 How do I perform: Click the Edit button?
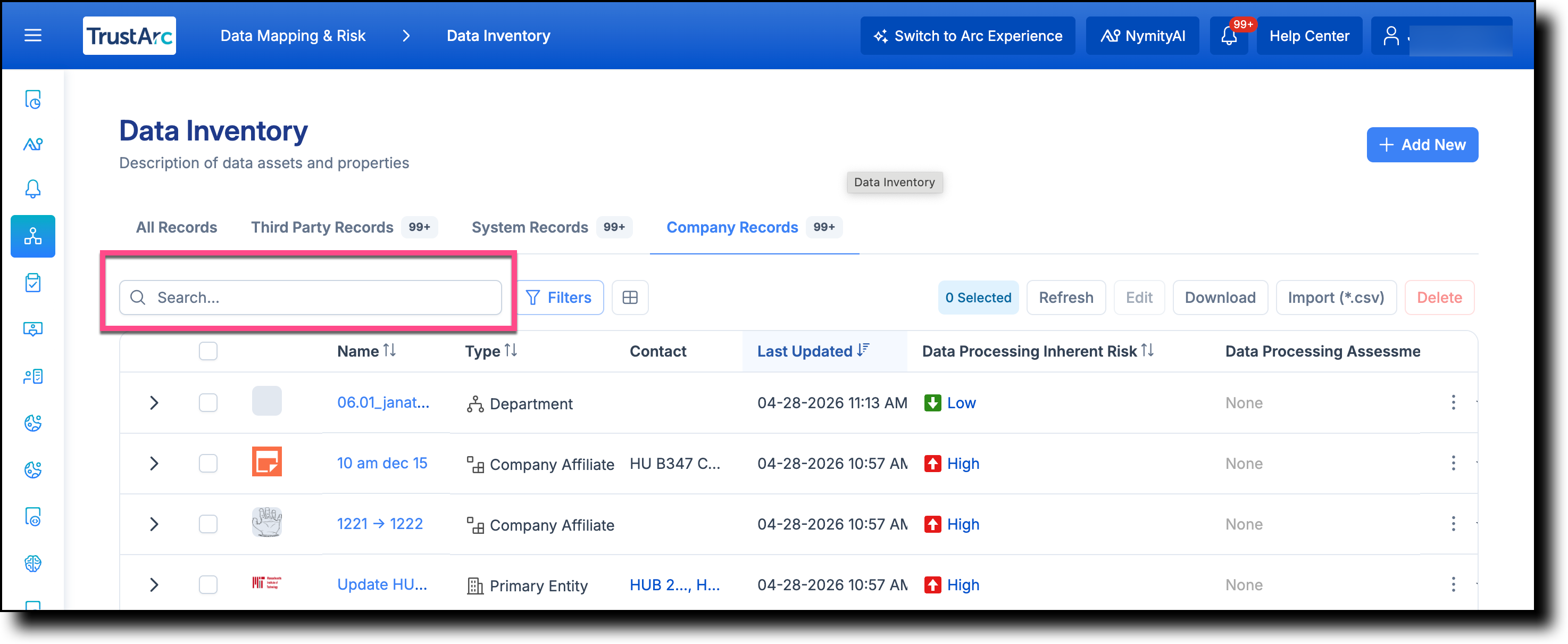1139,298
